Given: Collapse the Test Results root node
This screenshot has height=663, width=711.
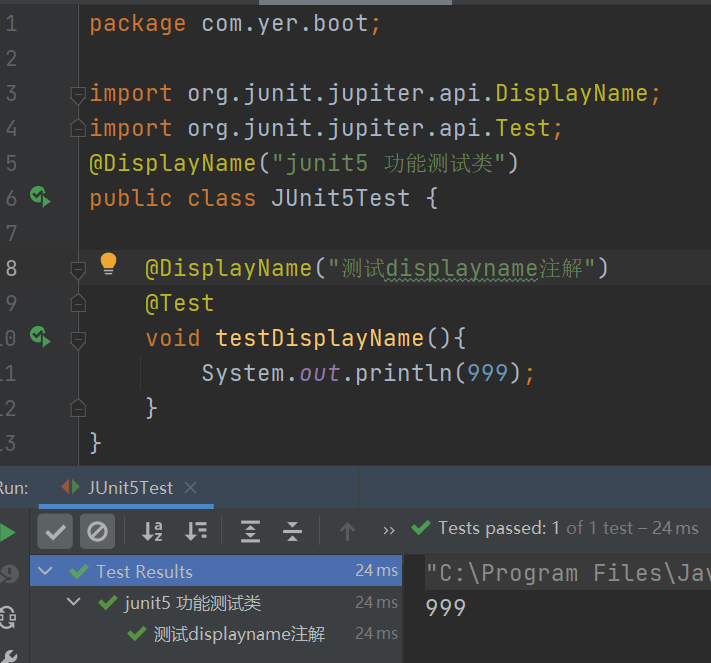Looking at the screenshot, I should tap(45, 571).
